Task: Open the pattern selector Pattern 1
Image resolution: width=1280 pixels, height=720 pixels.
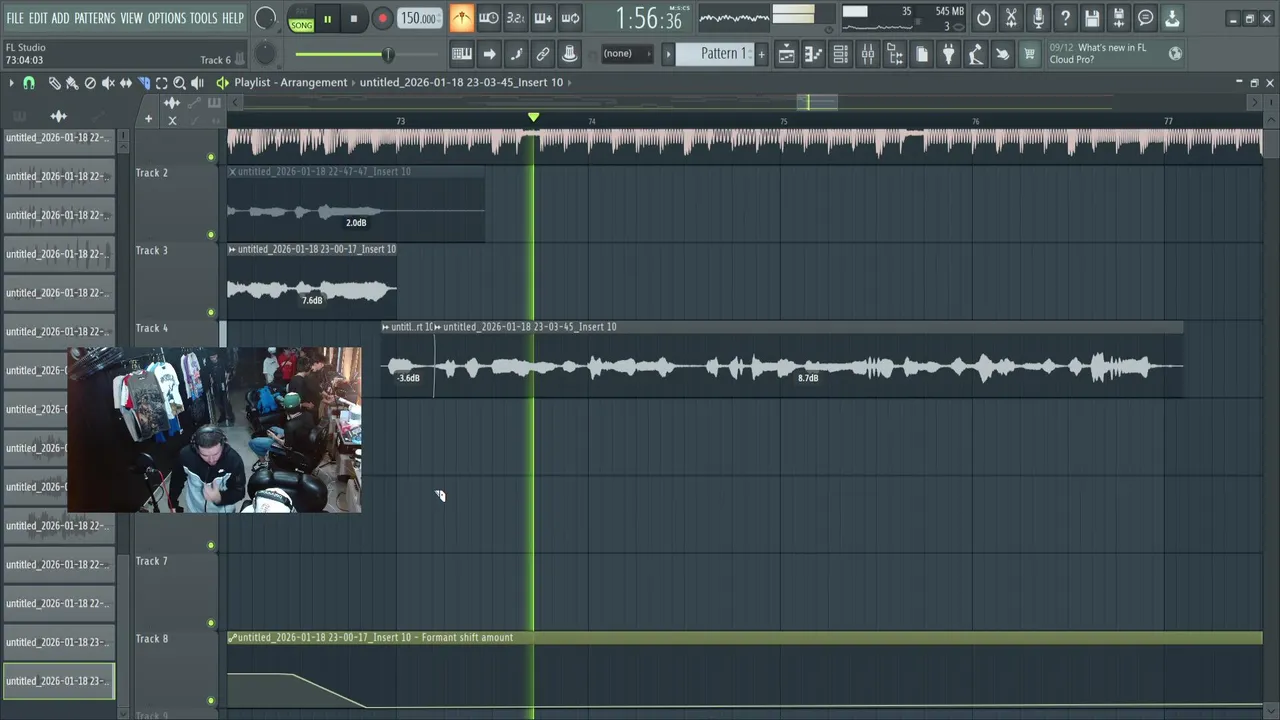Action: pyautogui.click(x=716, y=54)
